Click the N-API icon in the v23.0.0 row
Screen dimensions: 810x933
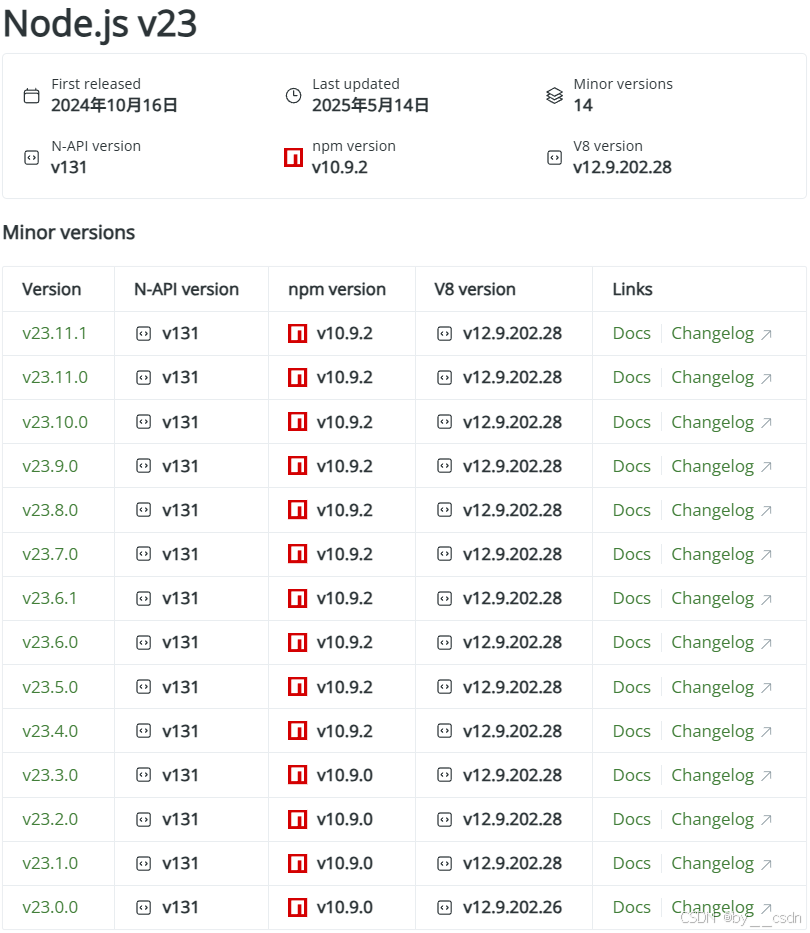click(143, 907)
